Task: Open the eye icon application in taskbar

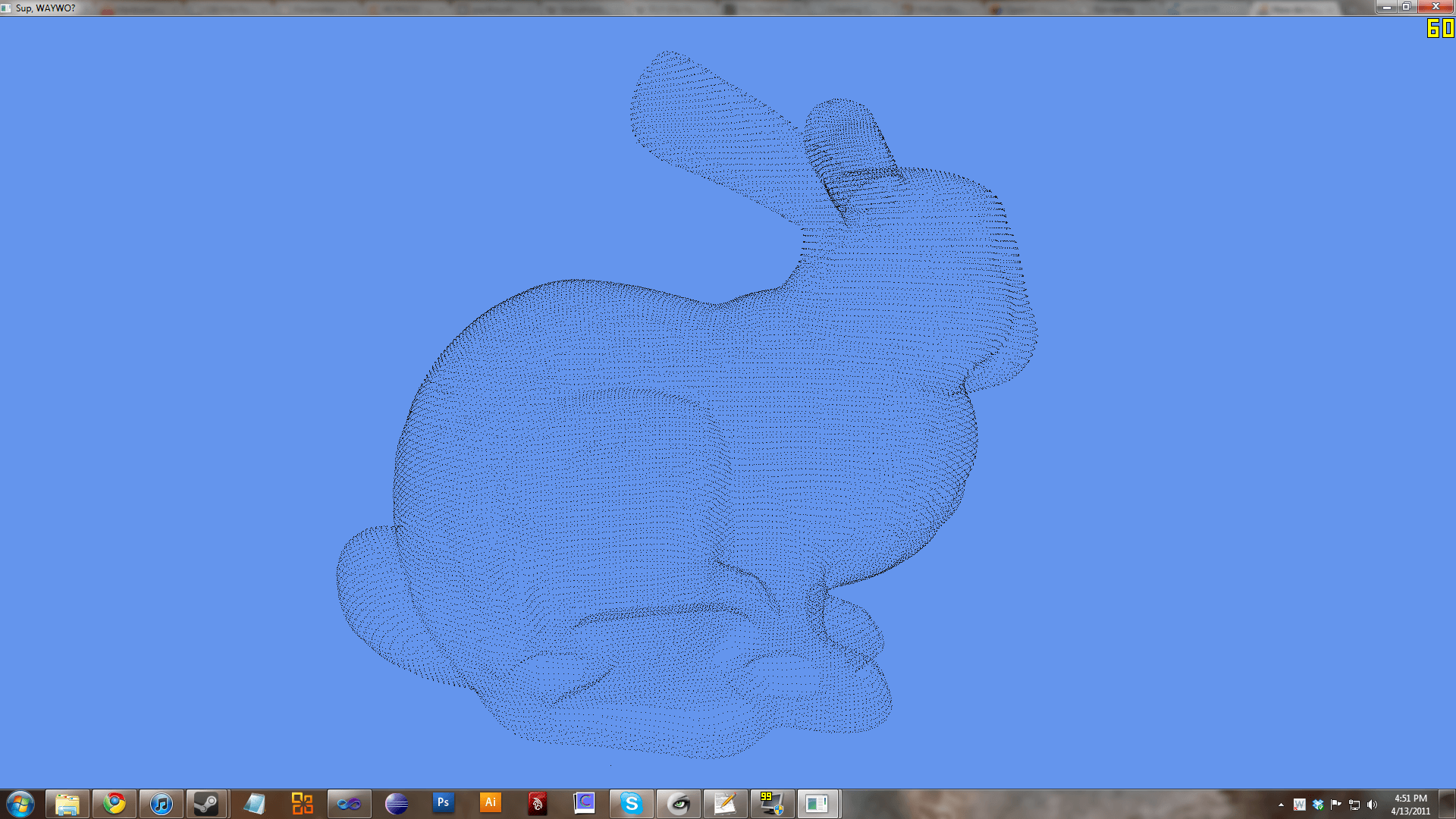Action: pos(678,804)
